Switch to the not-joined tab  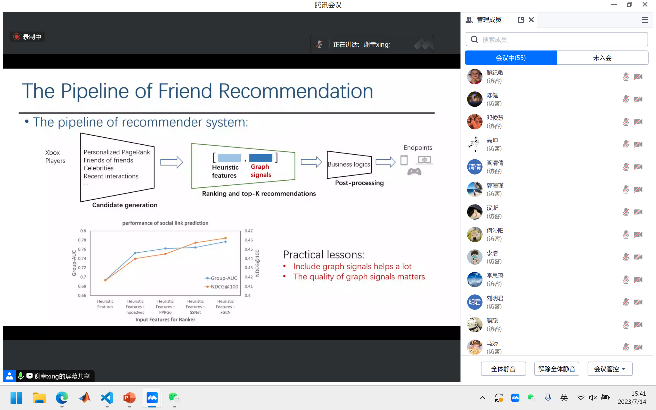tap(603, 58)
